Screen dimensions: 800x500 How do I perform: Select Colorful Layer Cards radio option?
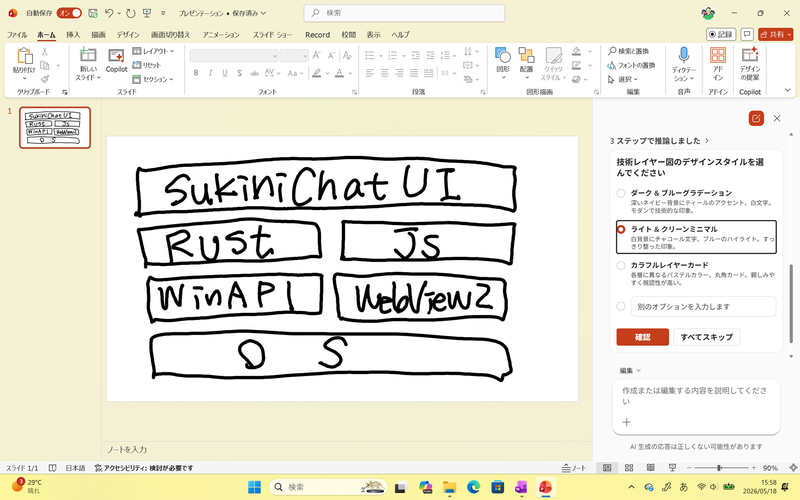pyautogui.click(x=621, y=265)
